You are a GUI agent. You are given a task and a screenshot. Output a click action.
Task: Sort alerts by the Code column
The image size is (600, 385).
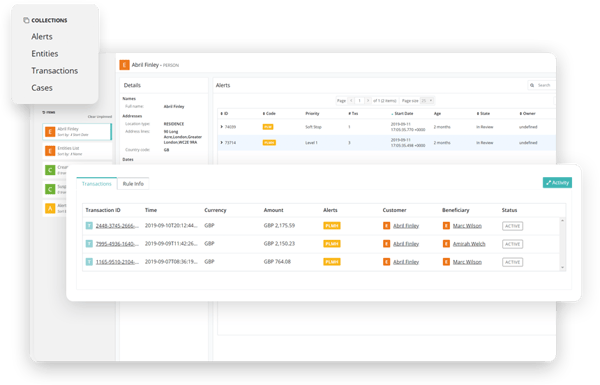point(269,114)
